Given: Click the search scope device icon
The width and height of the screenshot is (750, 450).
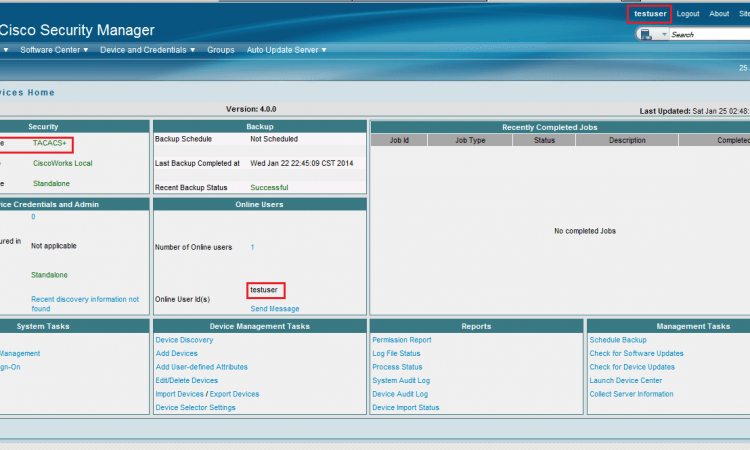Looking at the screenshot, I should pyautogui.click(x=646, y=34).
